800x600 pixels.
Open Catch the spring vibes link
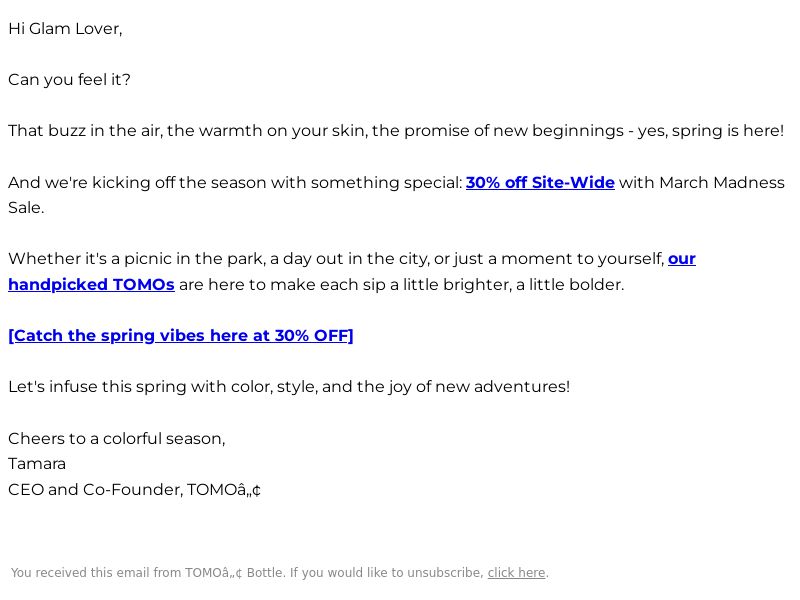[181, 336]
